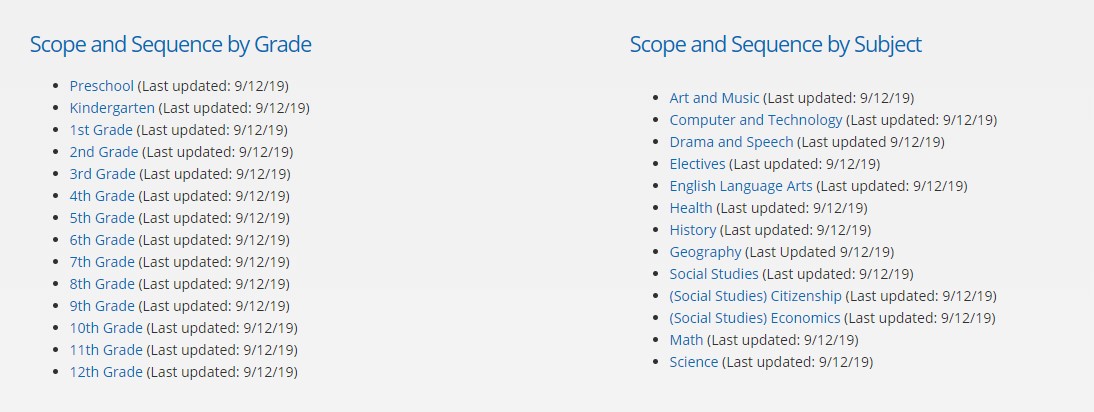Open the English Language Arts link

741,186
